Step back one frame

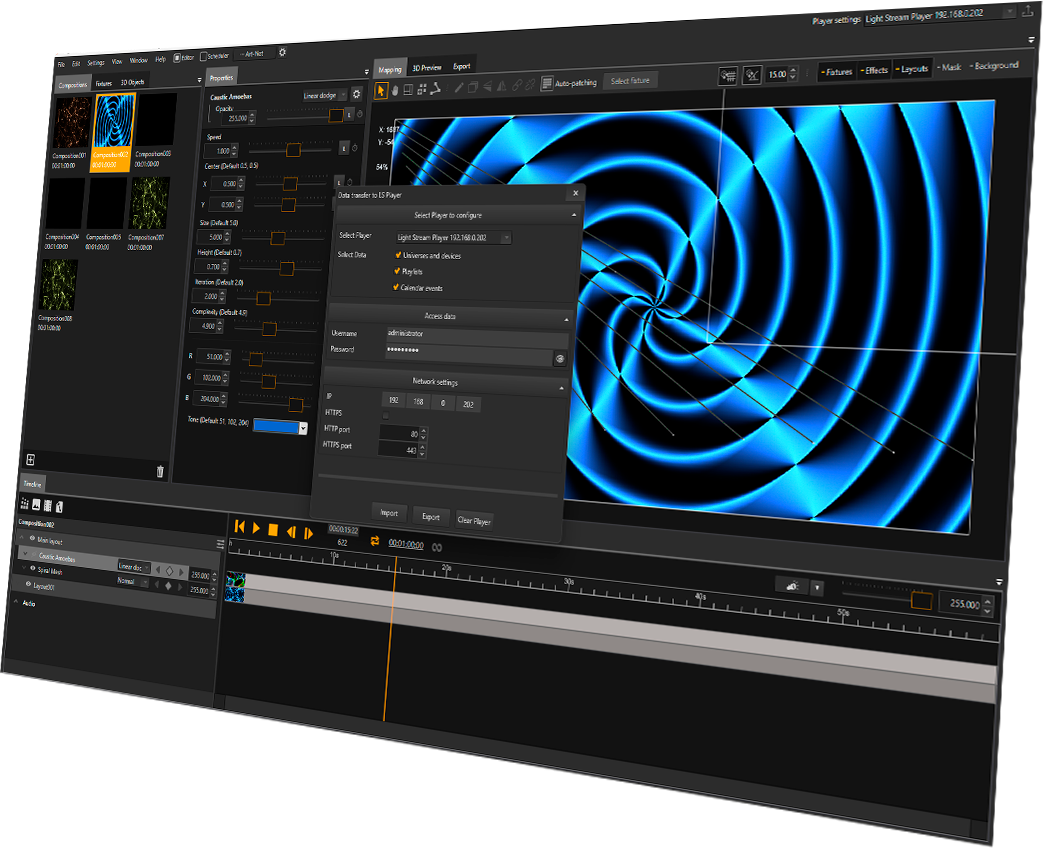(291, 531)
